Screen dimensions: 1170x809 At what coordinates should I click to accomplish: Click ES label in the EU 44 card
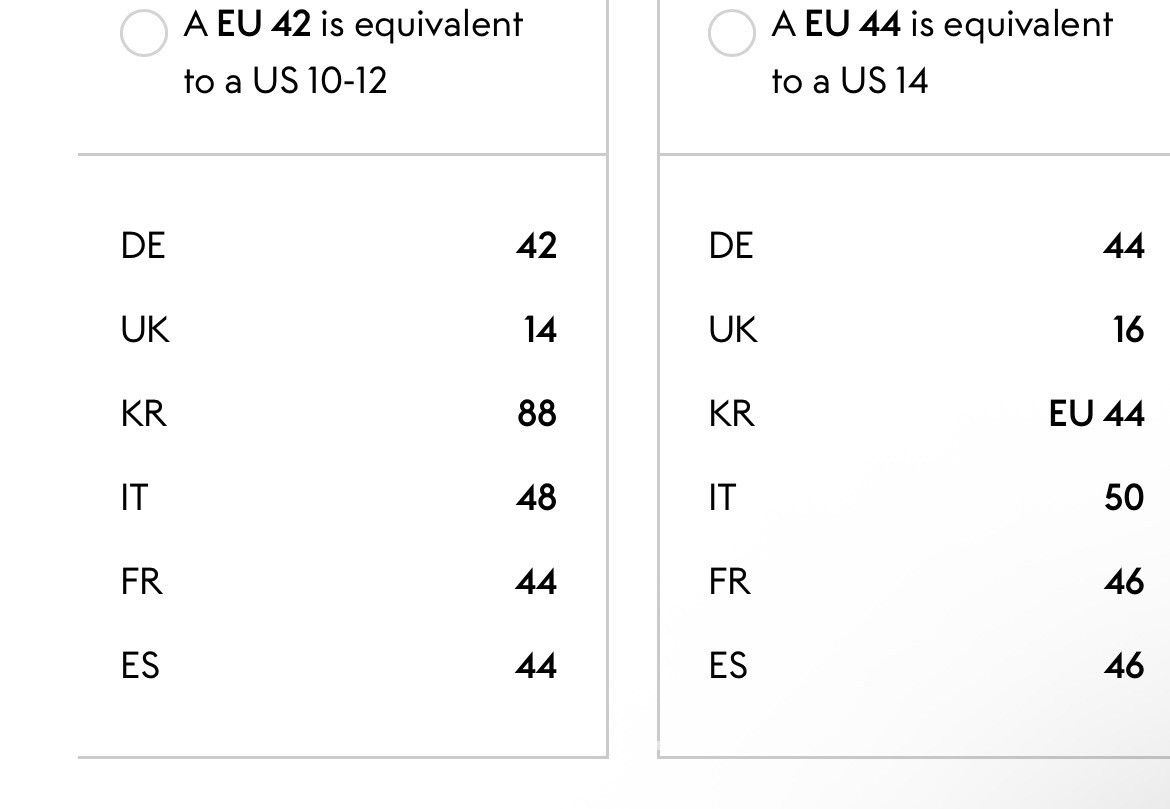(728, 666)
